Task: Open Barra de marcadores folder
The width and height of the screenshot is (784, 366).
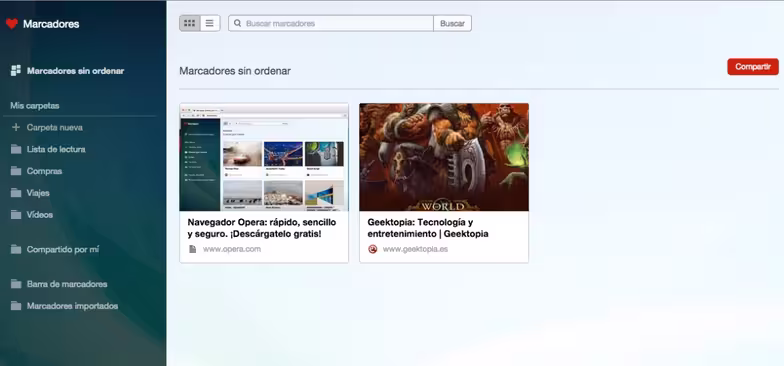Action: pos(67,284)
